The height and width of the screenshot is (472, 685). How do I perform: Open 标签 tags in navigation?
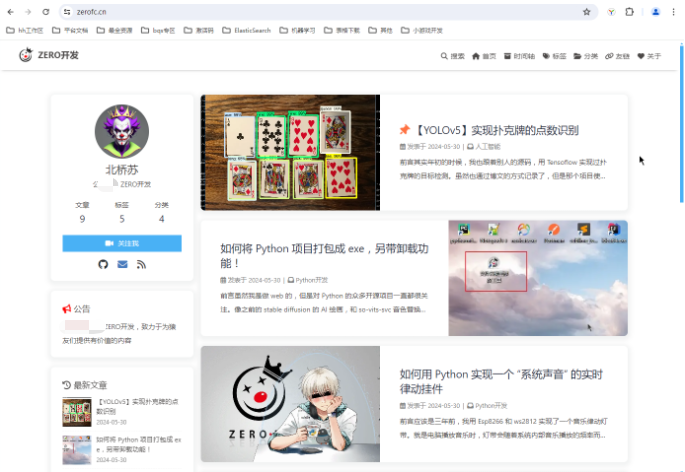pyautogui.click(x=554, y=56)
